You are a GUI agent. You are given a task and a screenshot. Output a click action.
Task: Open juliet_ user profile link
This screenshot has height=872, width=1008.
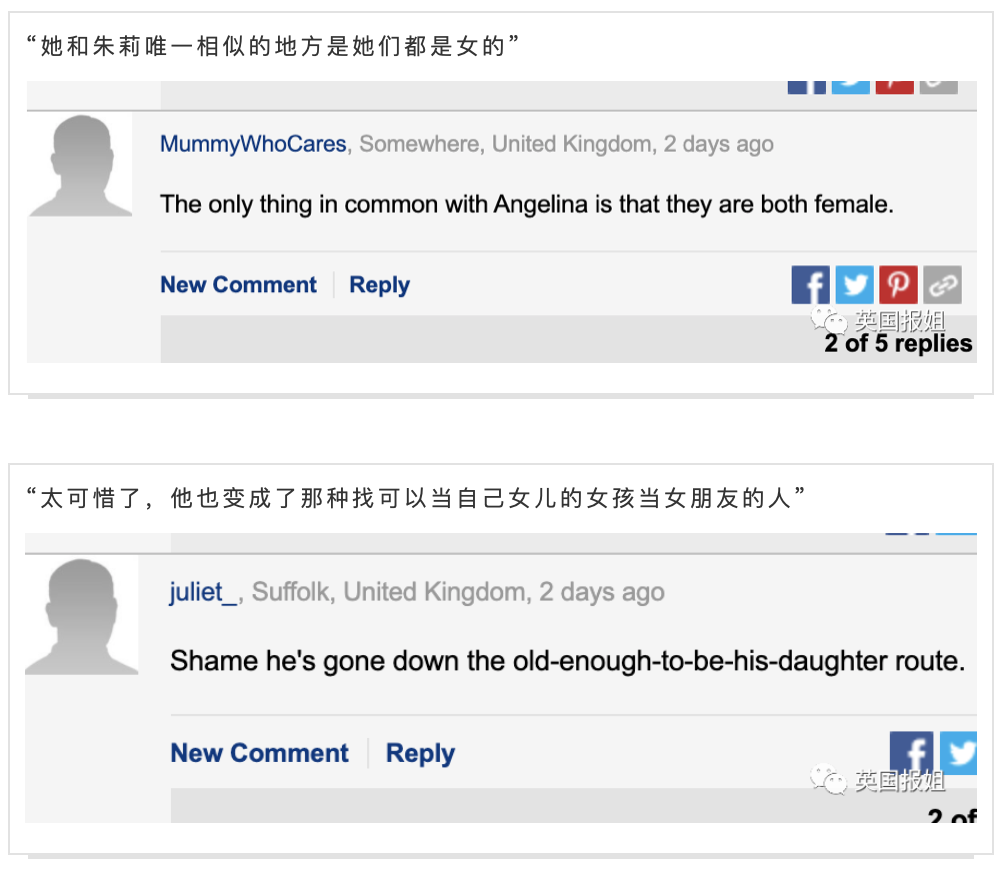coord(204,592)
